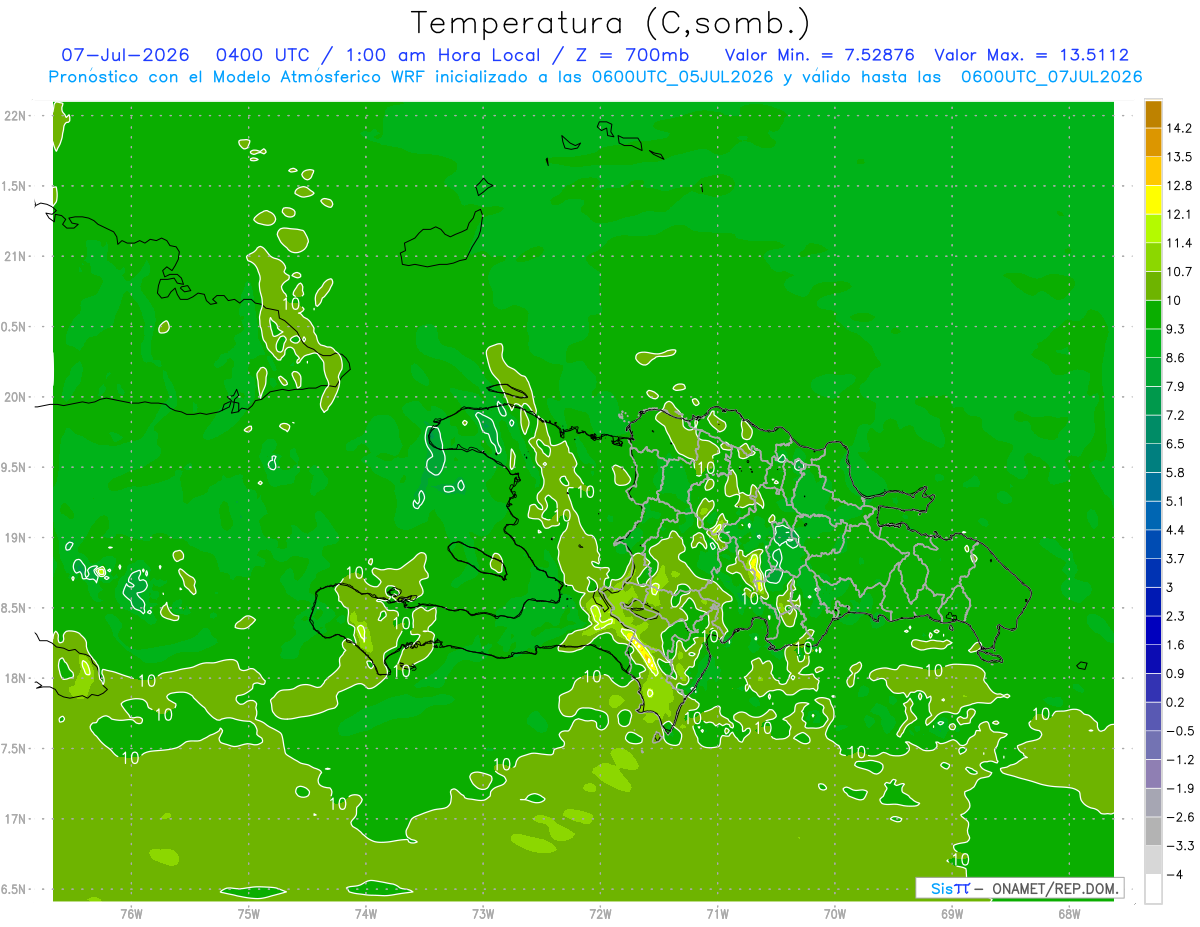
Task: Click the '19N' latitude label
Action: (x=14, y=538)
